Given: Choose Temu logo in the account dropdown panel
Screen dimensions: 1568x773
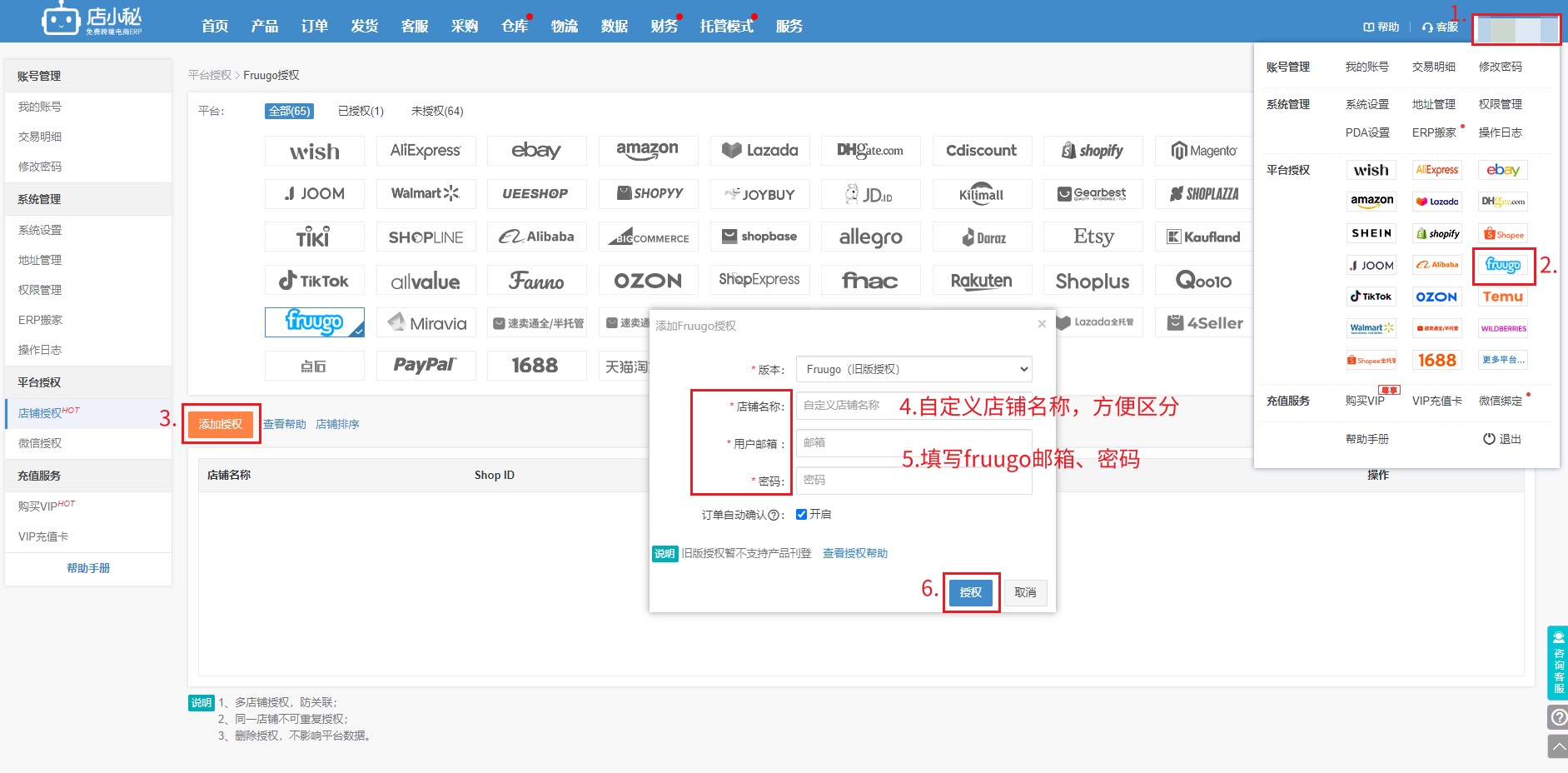Looking at the screenshot, I should 1503,297.
